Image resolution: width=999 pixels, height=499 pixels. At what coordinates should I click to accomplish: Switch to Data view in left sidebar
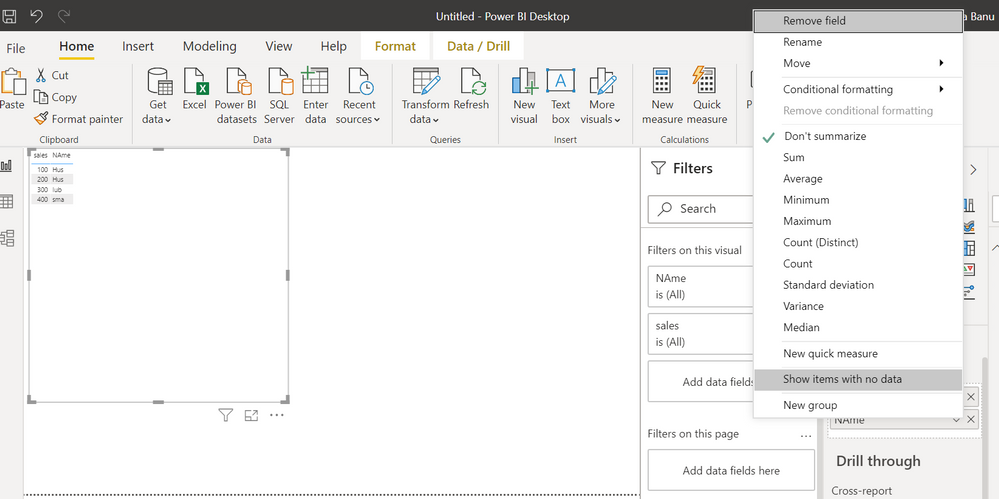coord(7,202)
